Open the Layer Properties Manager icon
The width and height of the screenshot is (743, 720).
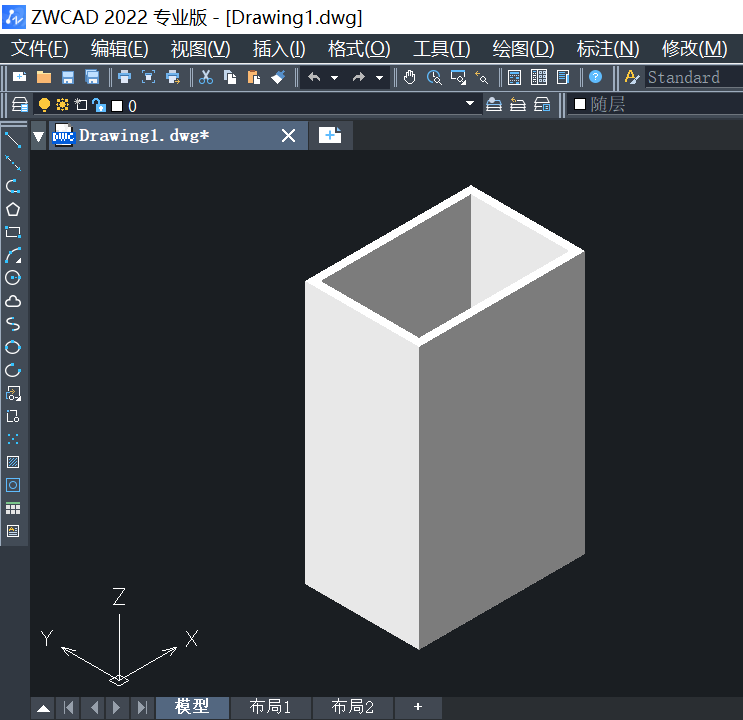click(x=19, y=104)
